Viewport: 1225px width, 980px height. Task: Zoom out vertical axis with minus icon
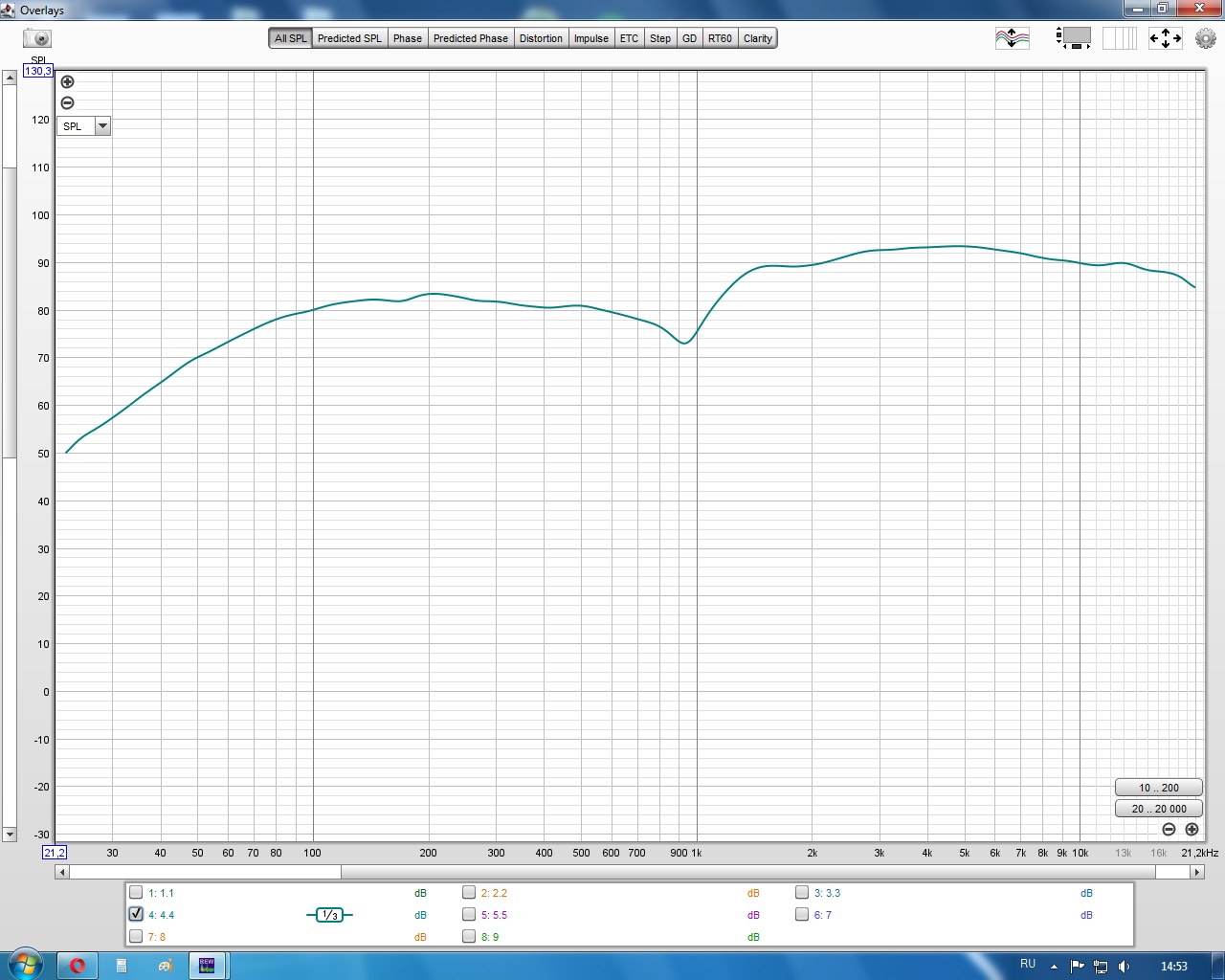pos(67,102)
